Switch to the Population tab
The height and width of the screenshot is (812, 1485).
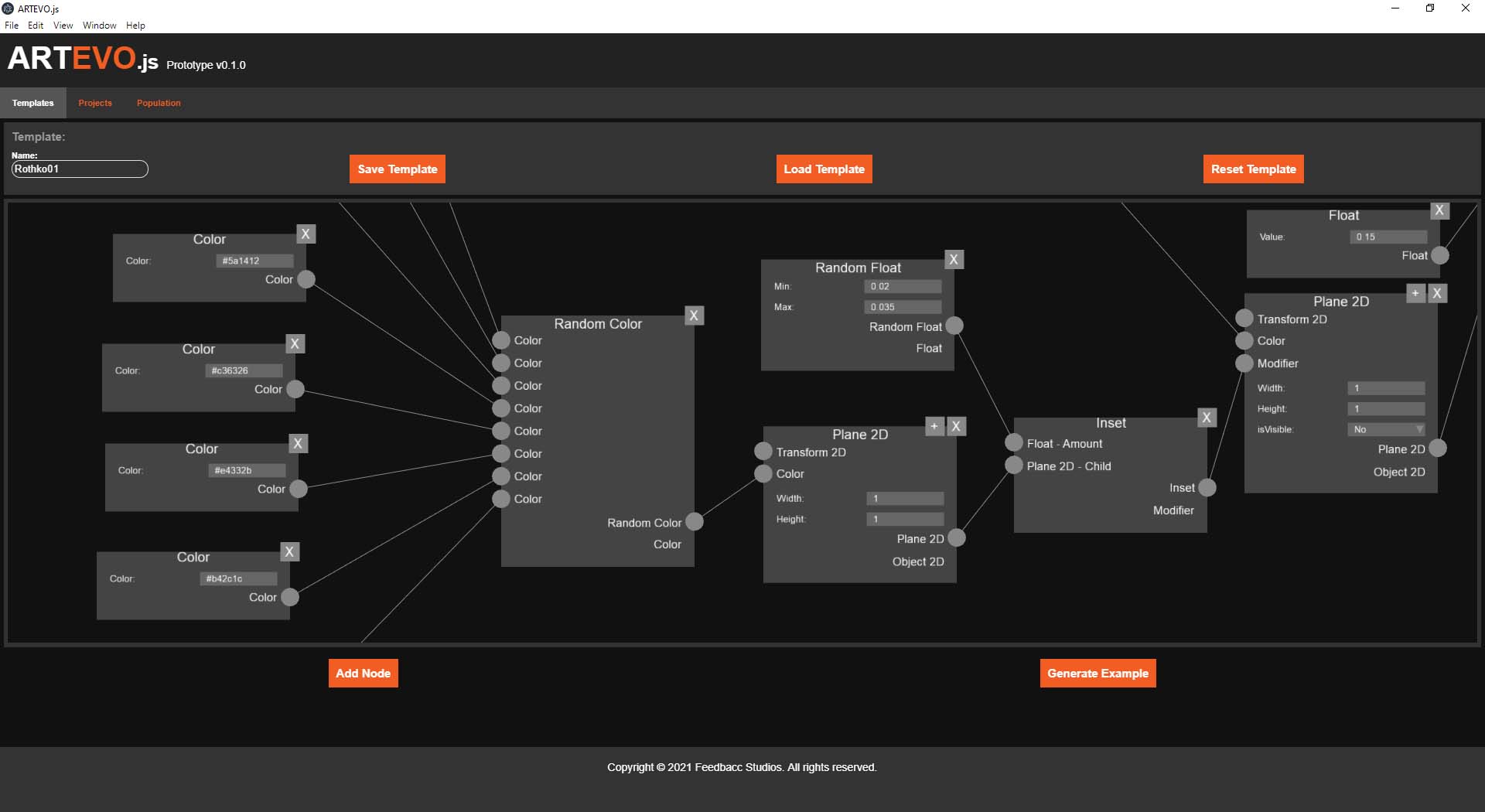pos(159,103)
